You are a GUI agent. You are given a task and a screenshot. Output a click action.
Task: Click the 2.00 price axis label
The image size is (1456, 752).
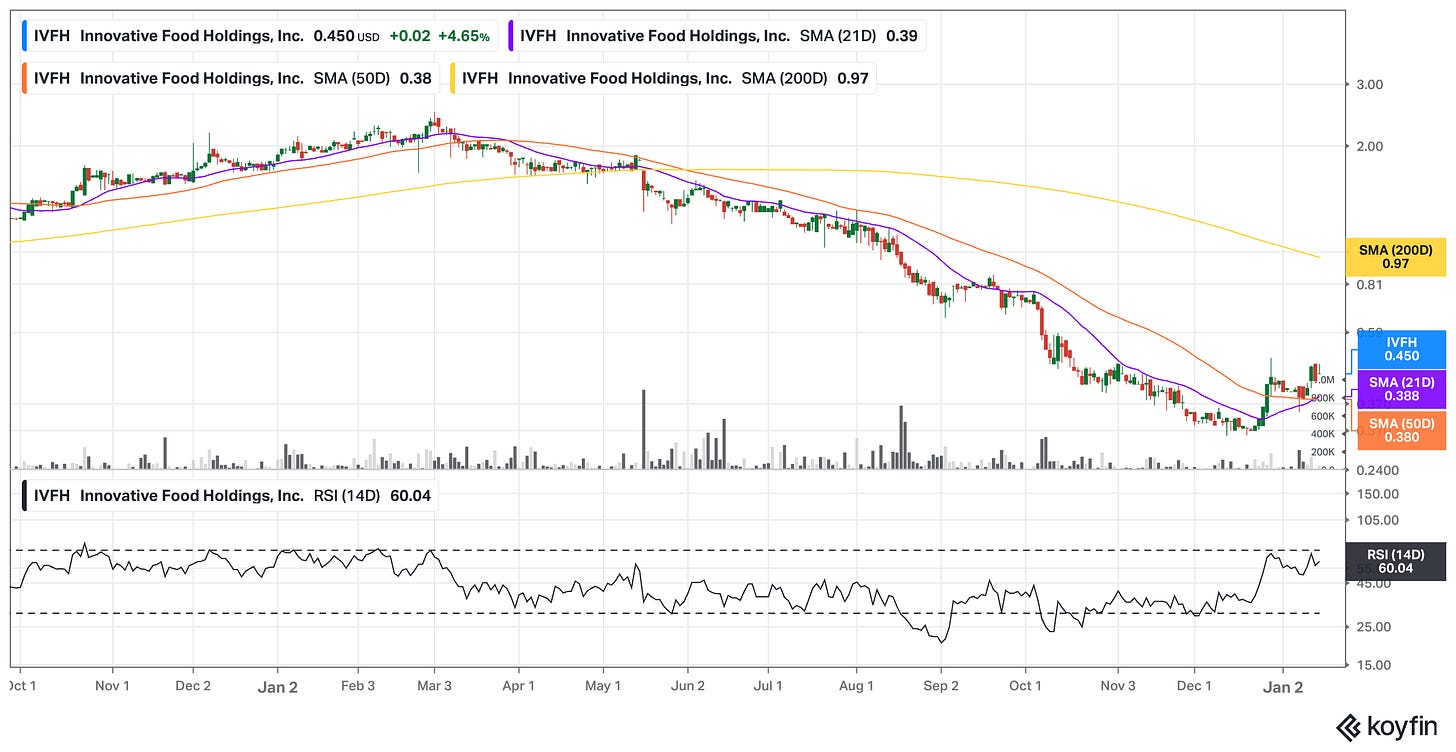click(x=1369, y=146)
